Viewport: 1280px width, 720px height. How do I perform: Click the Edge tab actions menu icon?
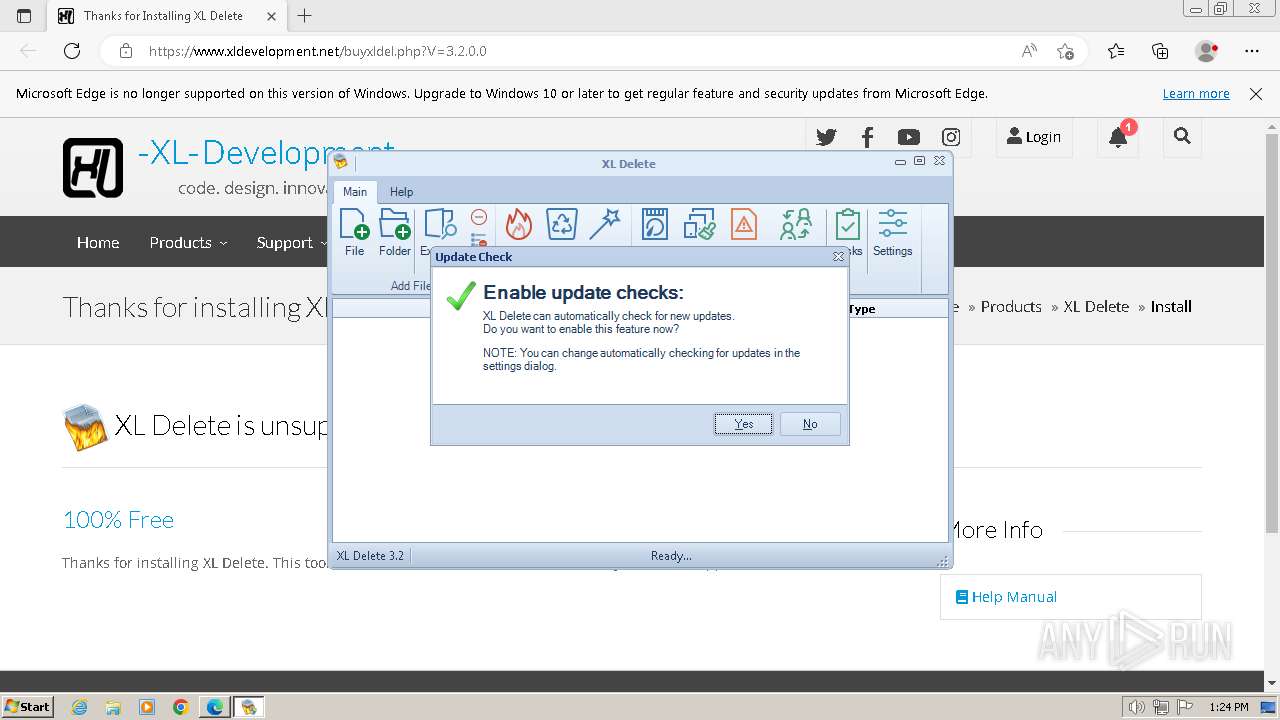pyautogui.click(x=24, y=15)
